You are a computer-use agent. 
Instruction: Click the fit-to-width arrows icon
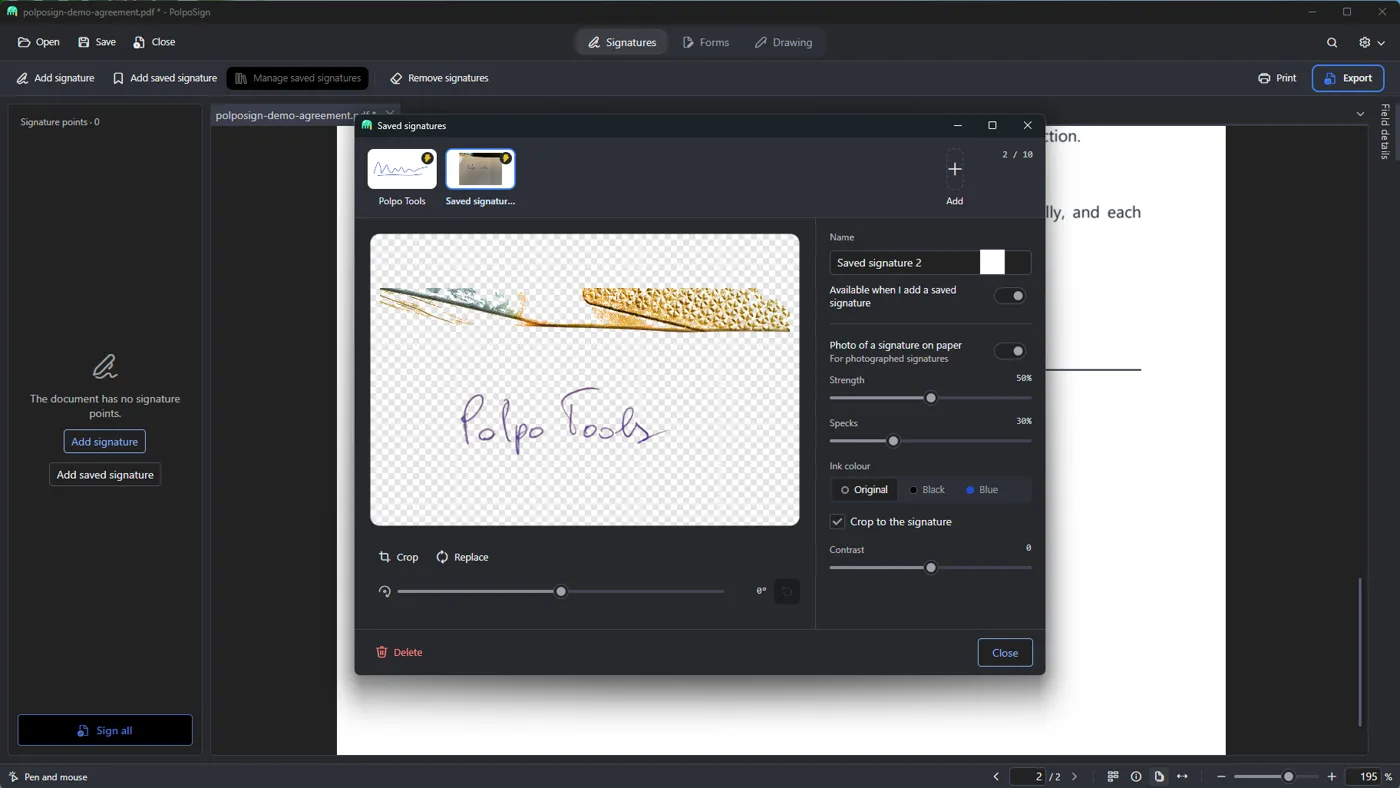pos(1182,777)
